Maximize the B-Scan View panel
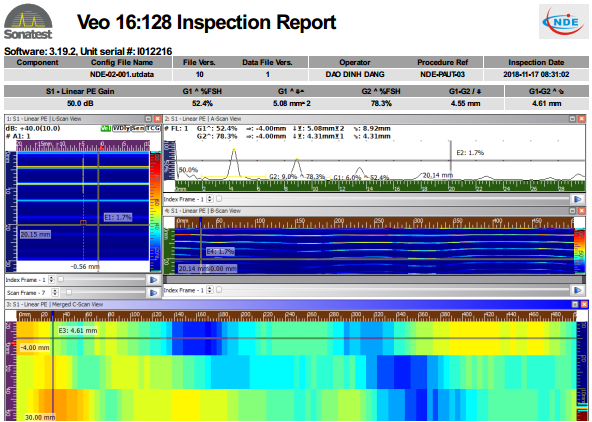 click(573, 211)
